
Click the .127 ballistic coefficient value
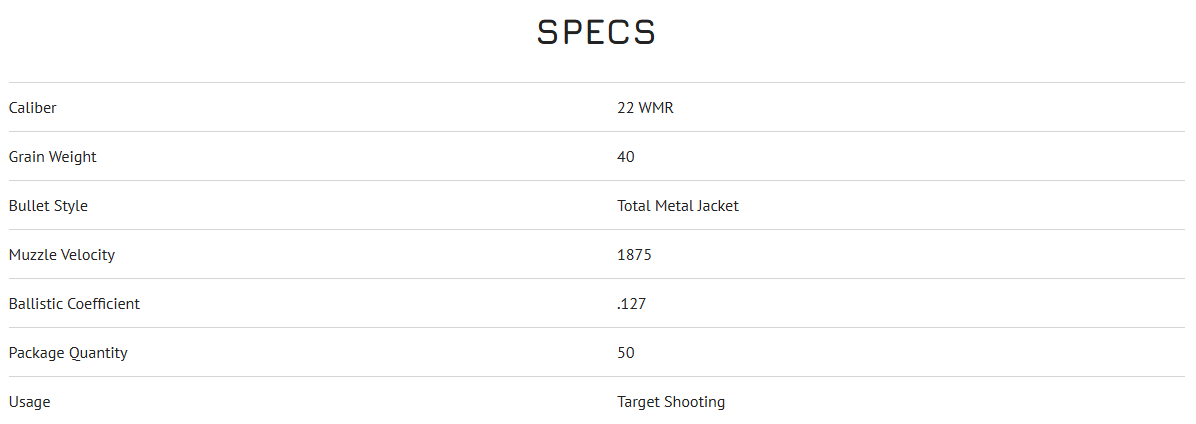[x=631, y=304]
